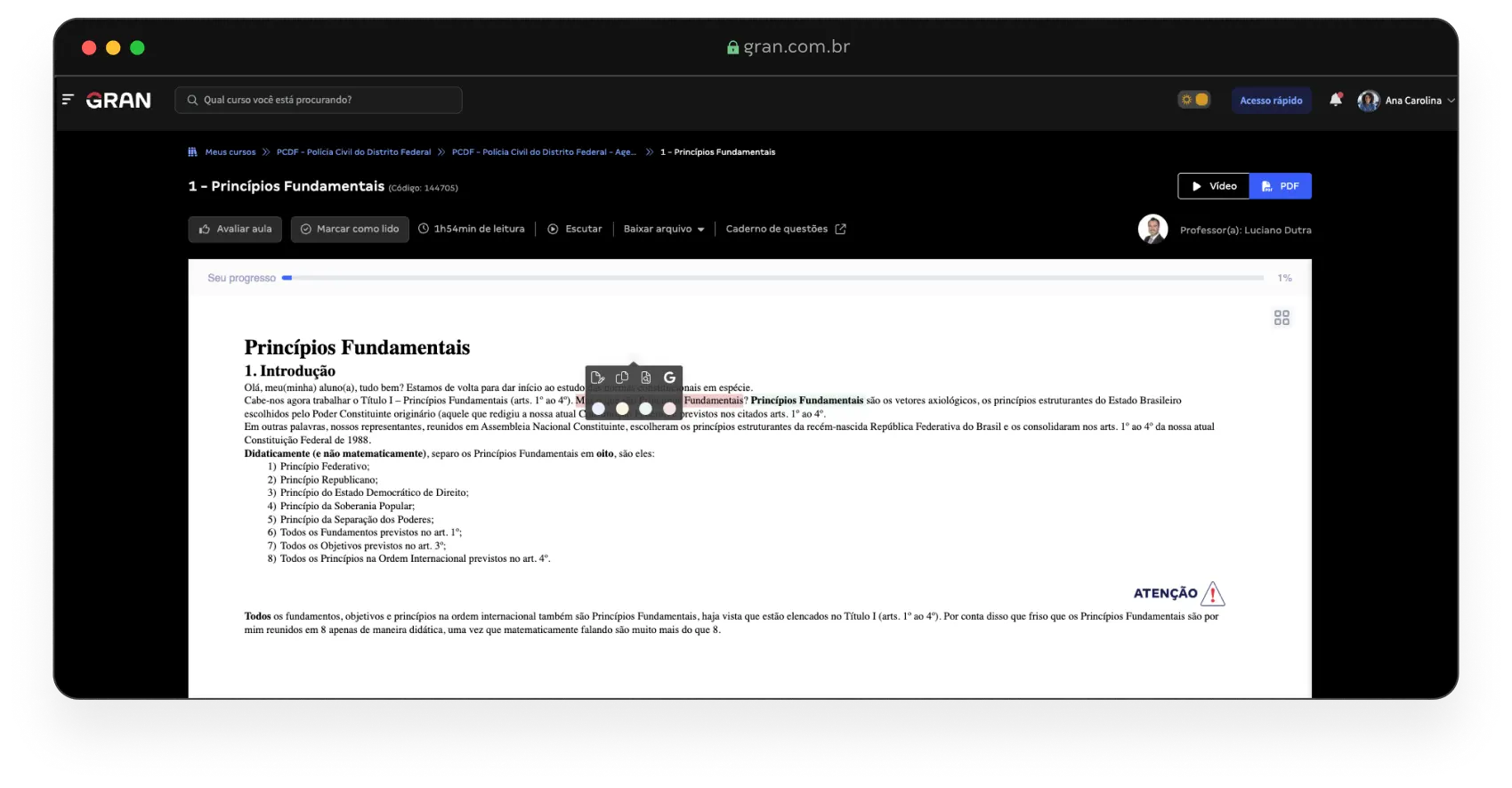The width and height of the screenshot is (1512, 788).
Task: Switch to the Vídeo tab
Action: (1214, 186)
